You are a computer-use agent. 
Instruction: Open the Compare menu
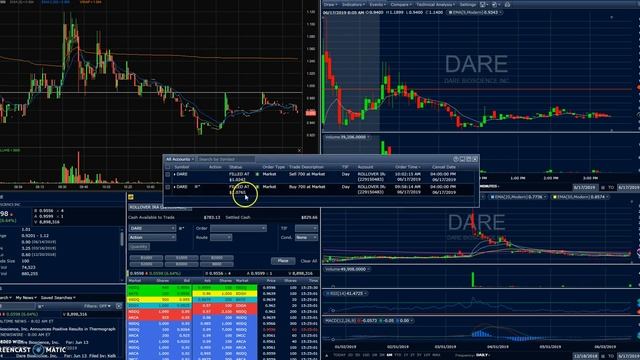tap(401, 4)
